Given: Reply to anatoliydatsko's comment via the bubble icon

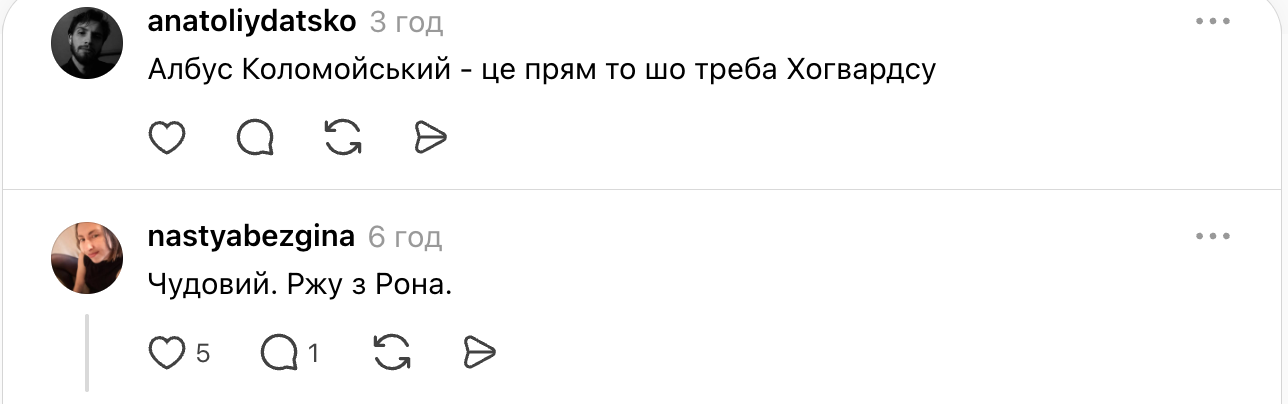Looking at the screenshot, I should click(255, 139).
